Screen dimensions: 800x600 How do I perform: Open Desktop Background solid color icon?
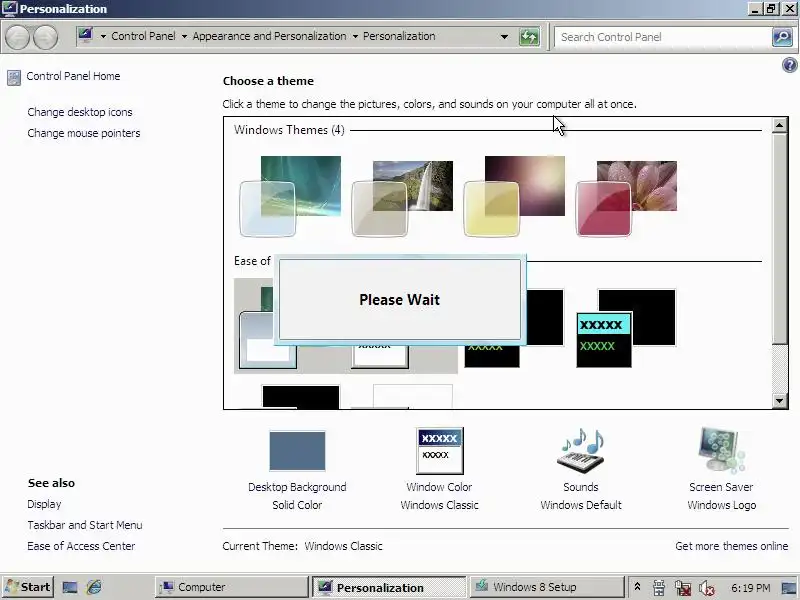pyautogui.click(x=297, y=451)
